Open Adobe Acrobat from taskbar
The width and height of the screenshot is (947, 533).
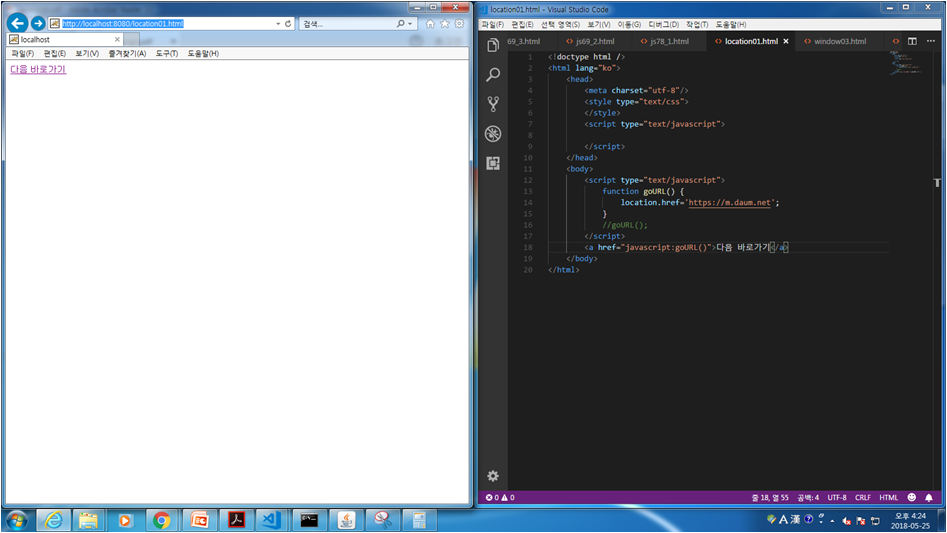click(x=236, y=520)
